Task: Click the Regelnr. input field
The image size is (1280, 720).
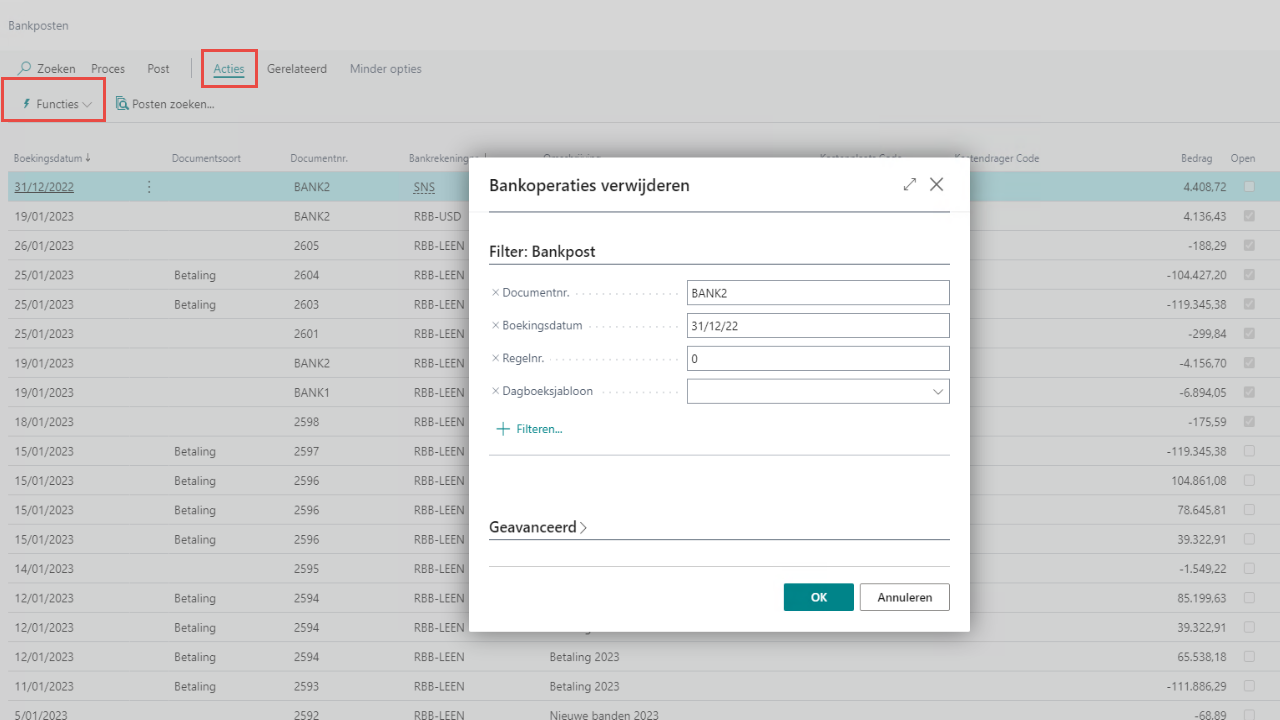Action: (817, 358)
